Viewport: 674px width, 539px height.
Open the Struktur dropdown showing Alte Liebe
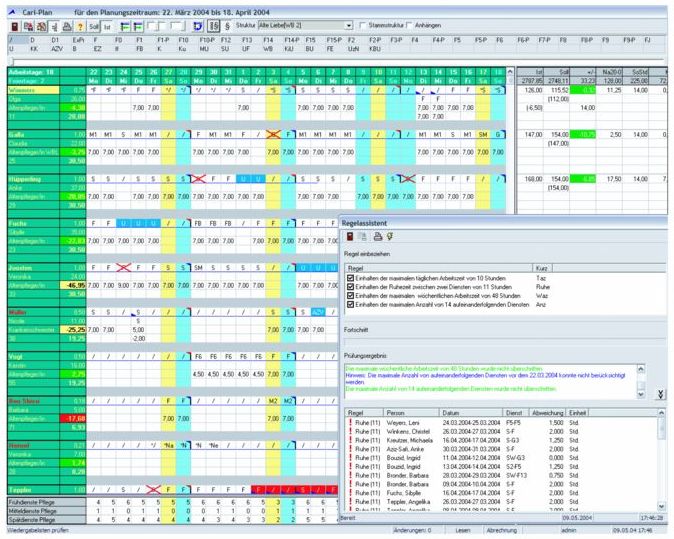[x=348, y=23]
